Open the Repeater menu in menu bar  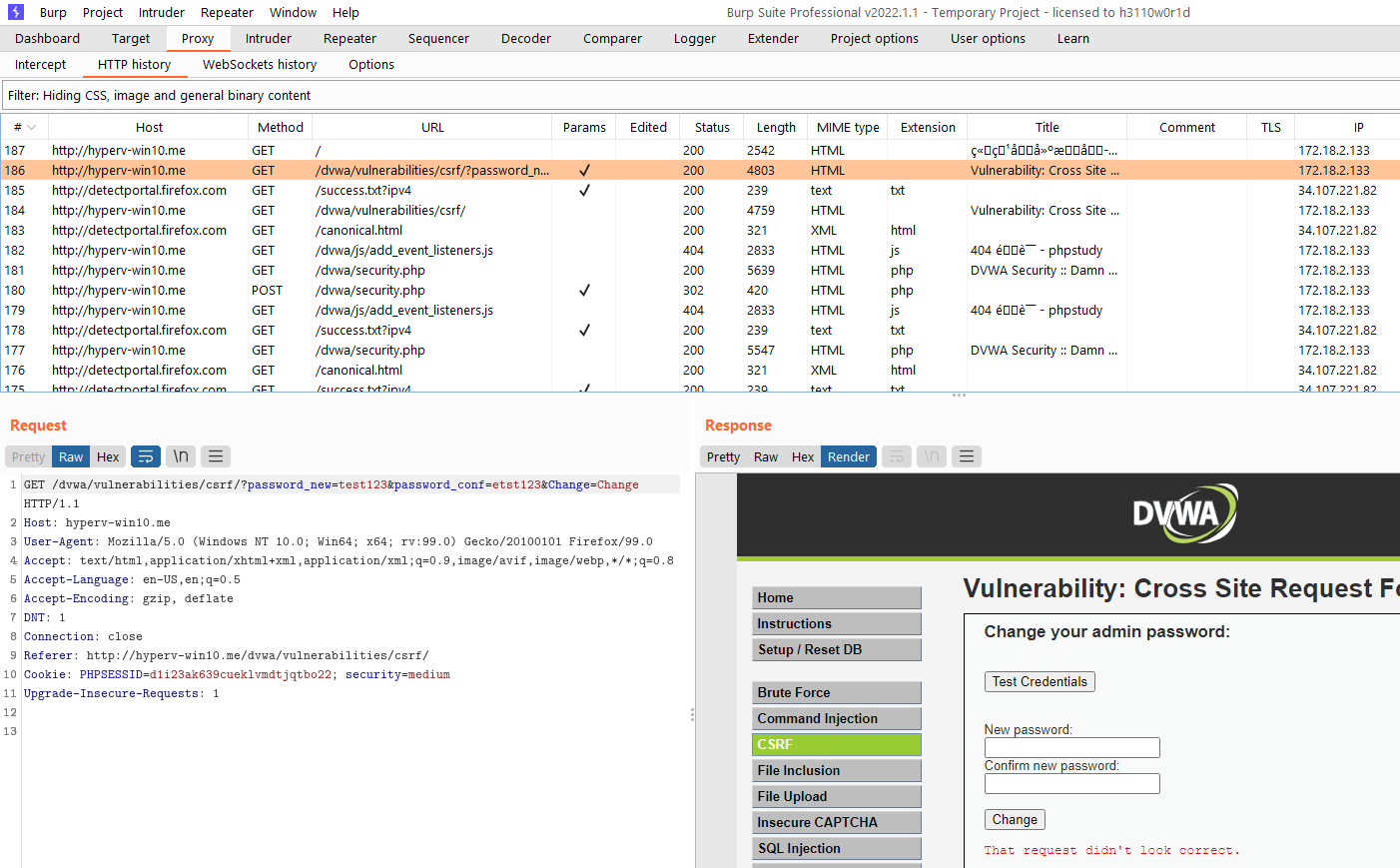[x=227, y=12]
